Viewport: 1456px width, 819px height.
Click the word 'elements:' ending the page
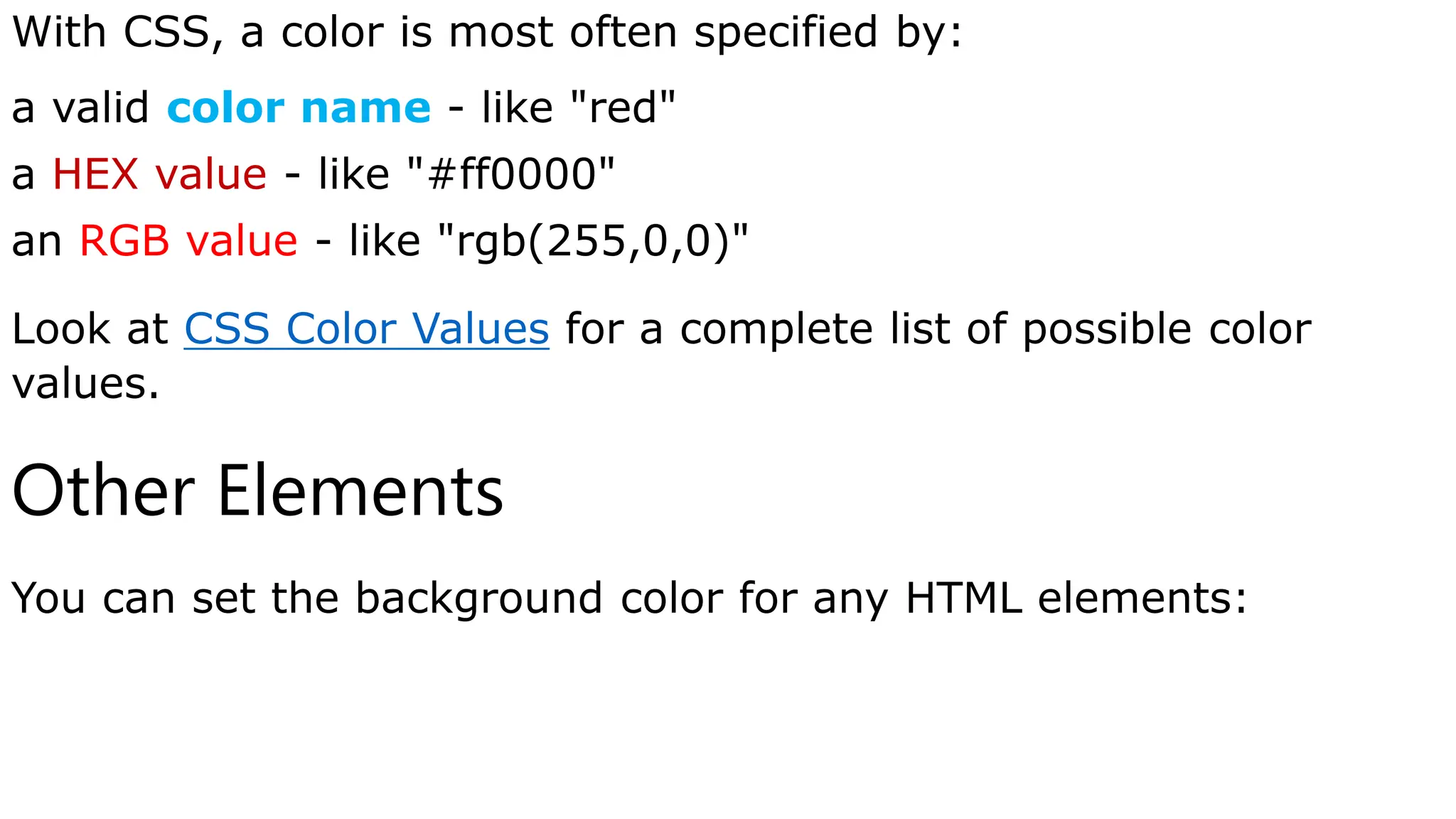pyautogui.click(x=1142, y=599)
